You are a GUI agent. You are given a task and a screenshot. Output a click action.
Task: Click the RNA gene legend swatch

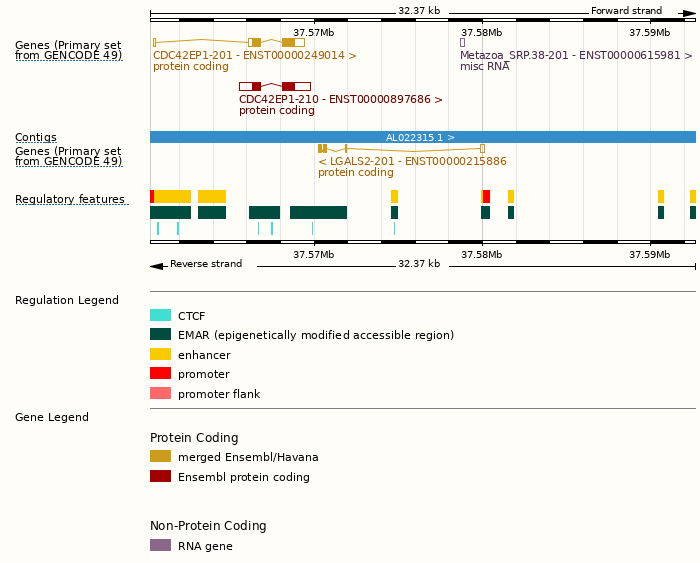[160, 545]
